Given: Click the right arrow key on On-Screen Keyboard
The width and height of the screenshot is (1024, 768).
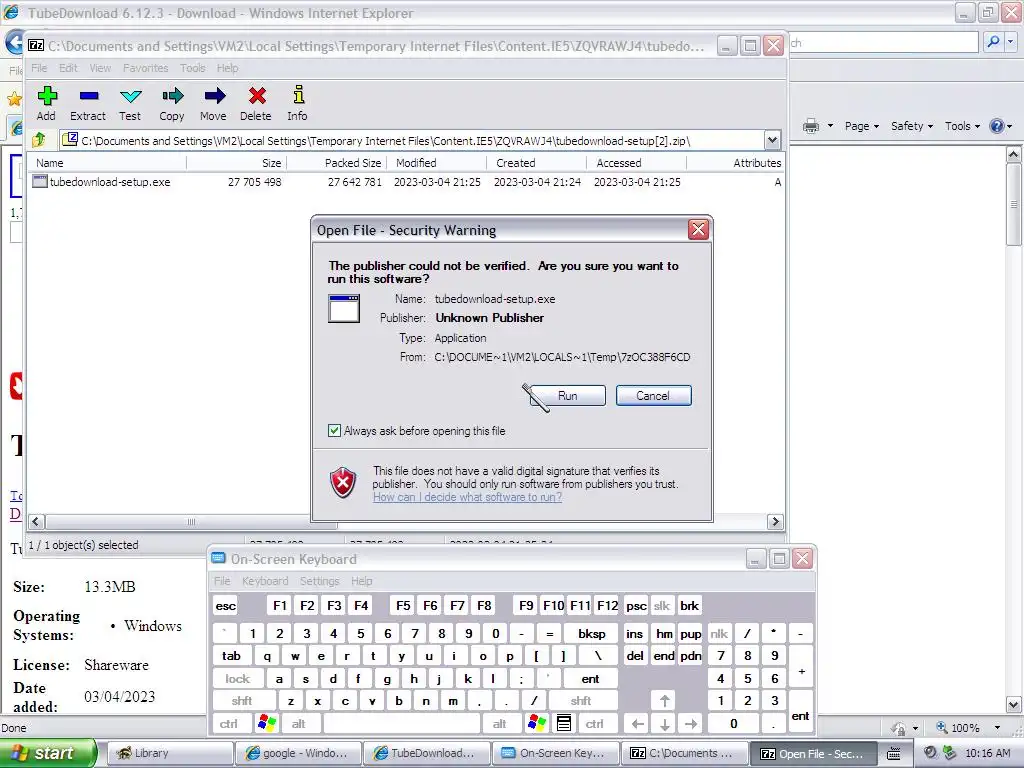Looking at the screenshot, I should pyautogui.click(x=691, y=723).
